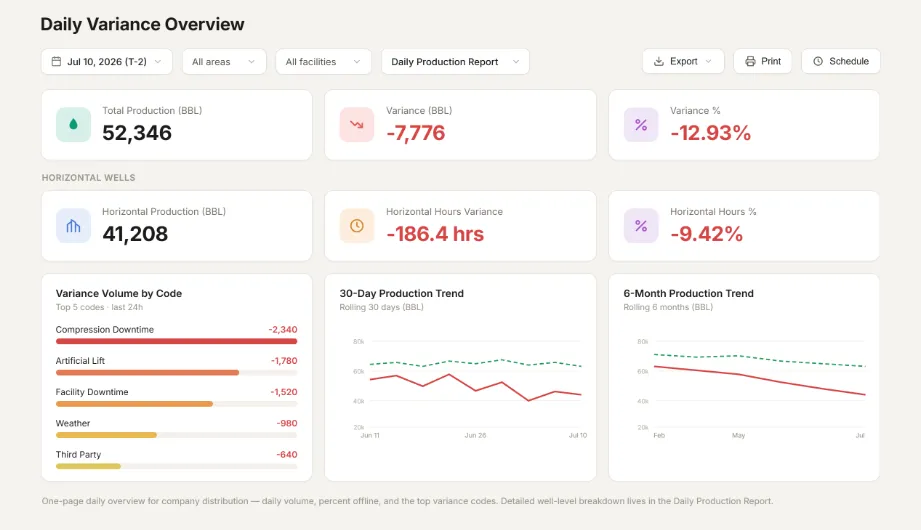Viewport: 921px width, 530px height.
Task: Click the green droplet Total Production icon
Action: point(73,125)
